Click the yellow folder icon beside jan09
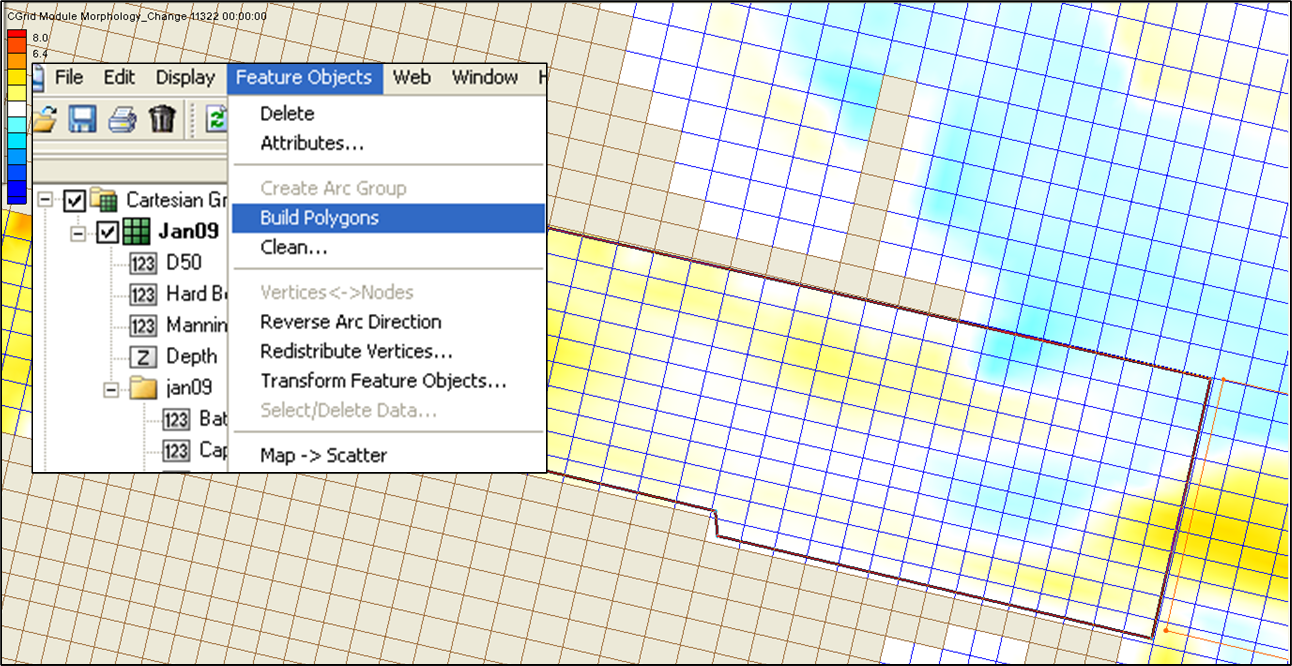Viewport: 1292px width, 666px height. pos(145,388)
